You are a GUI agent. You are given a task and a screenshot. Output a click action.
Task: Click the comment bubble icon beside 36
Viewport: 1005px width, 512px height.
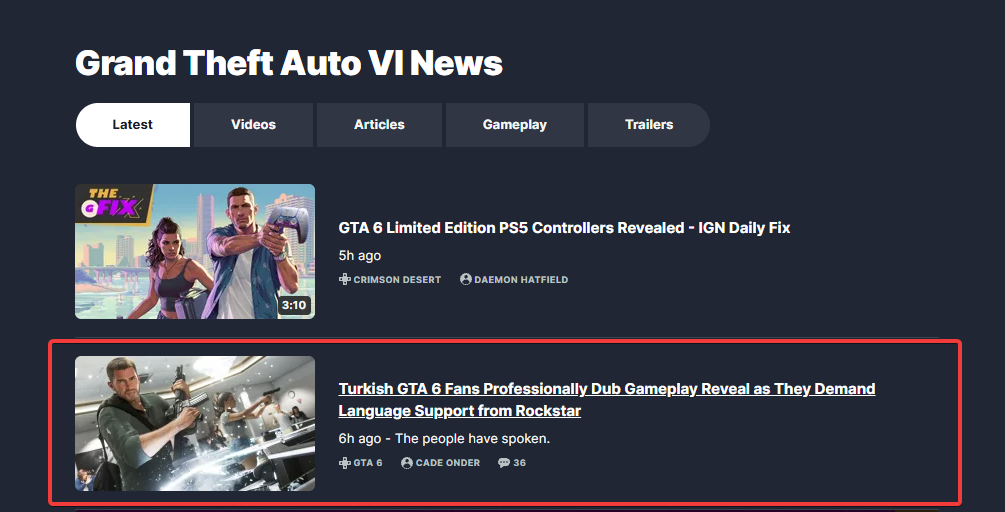[504, 463]
